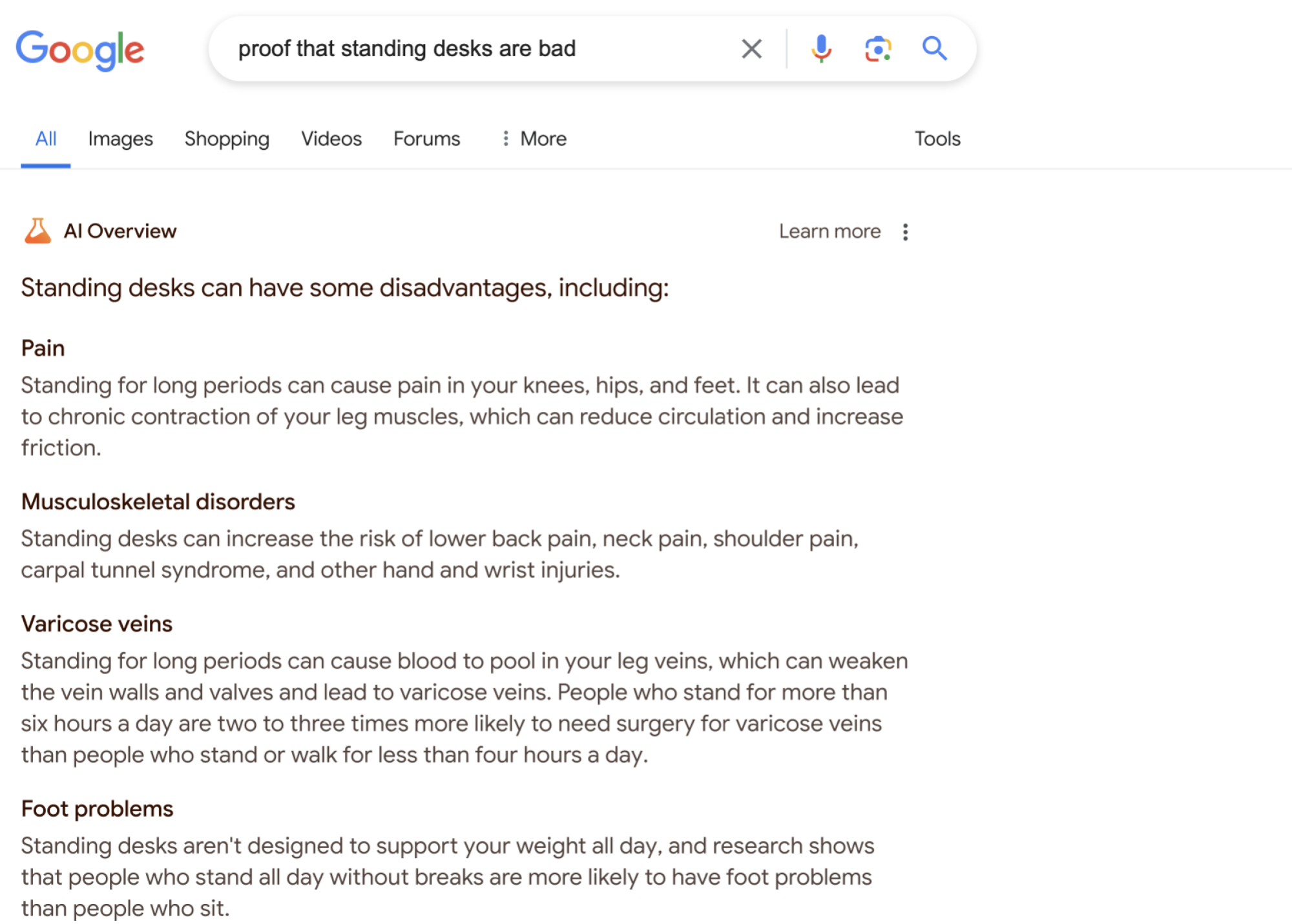
Task: Open the Videos results tab
Action: click(331, 138)
